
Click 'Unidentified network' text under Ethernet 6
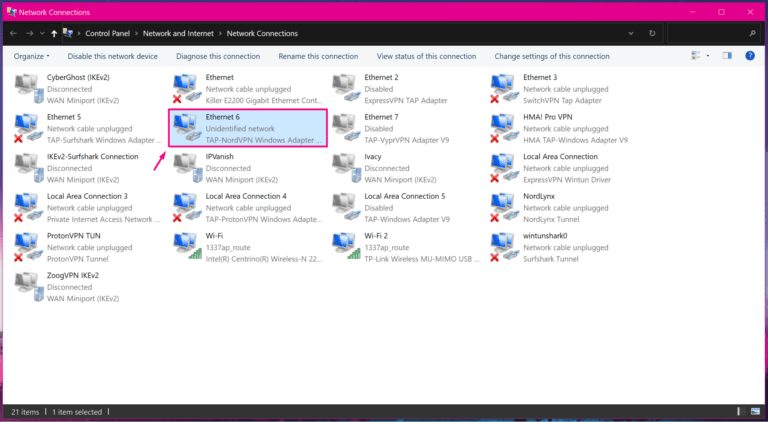(240, 129)
